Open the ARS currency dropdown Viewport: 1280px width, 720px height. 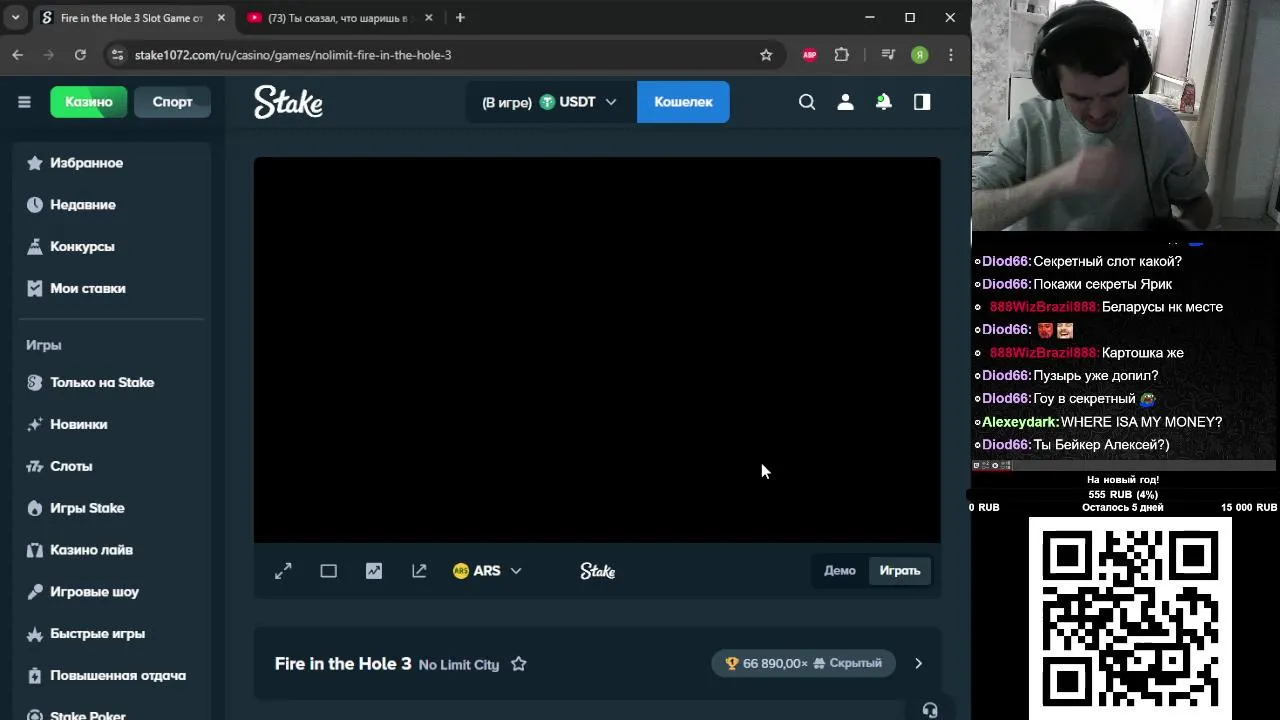[x=487, y=571]
